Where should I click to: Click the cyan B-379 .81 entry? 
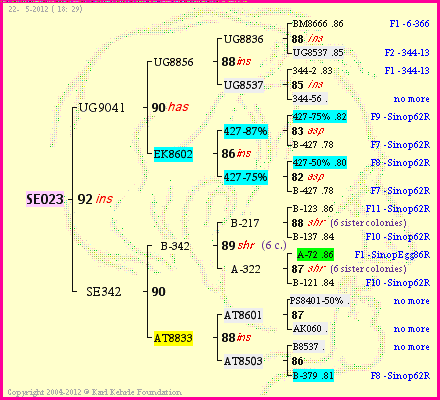coord(313,375)
